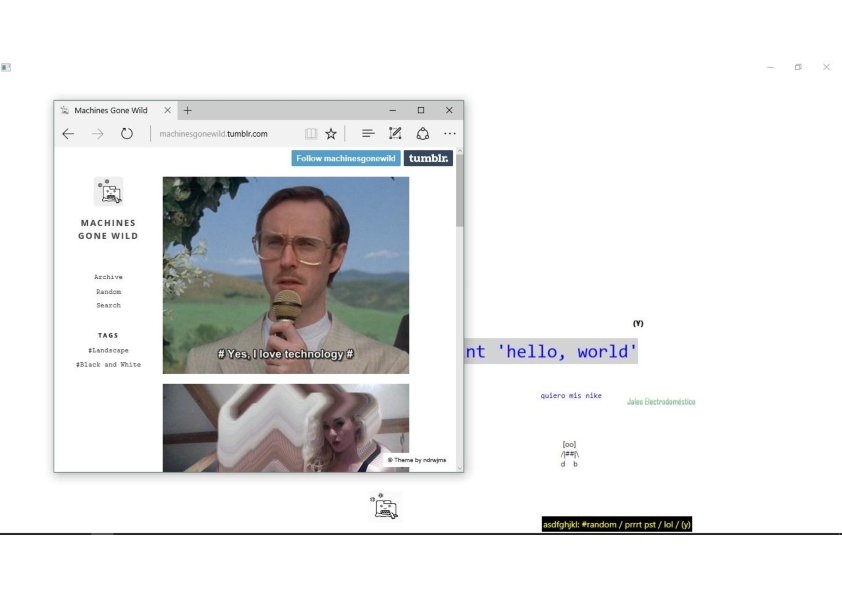Close the Machines Gone Wild tab
842x595 pixels.
pos(167,110)
